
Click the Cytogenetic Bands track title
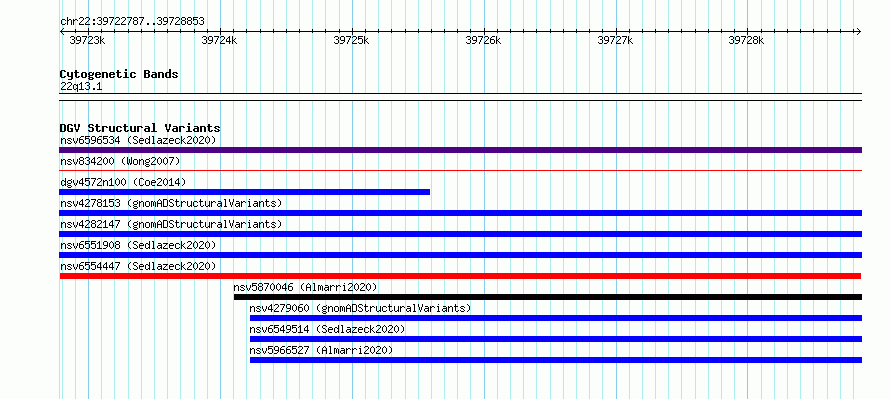pyautogui.click(x=119, y=74)
